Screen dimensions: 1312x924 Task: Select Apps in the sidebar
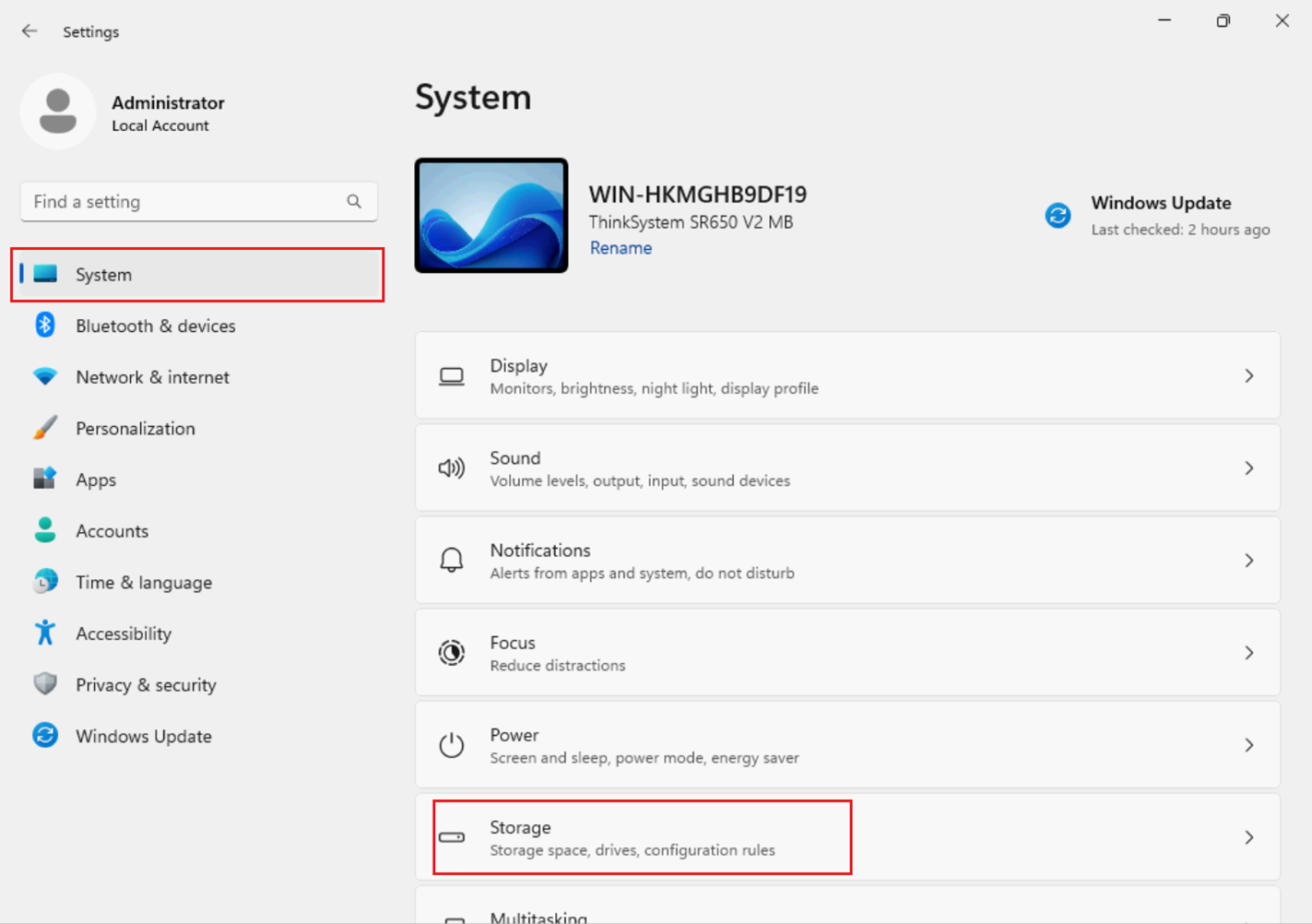coord(96,480)
